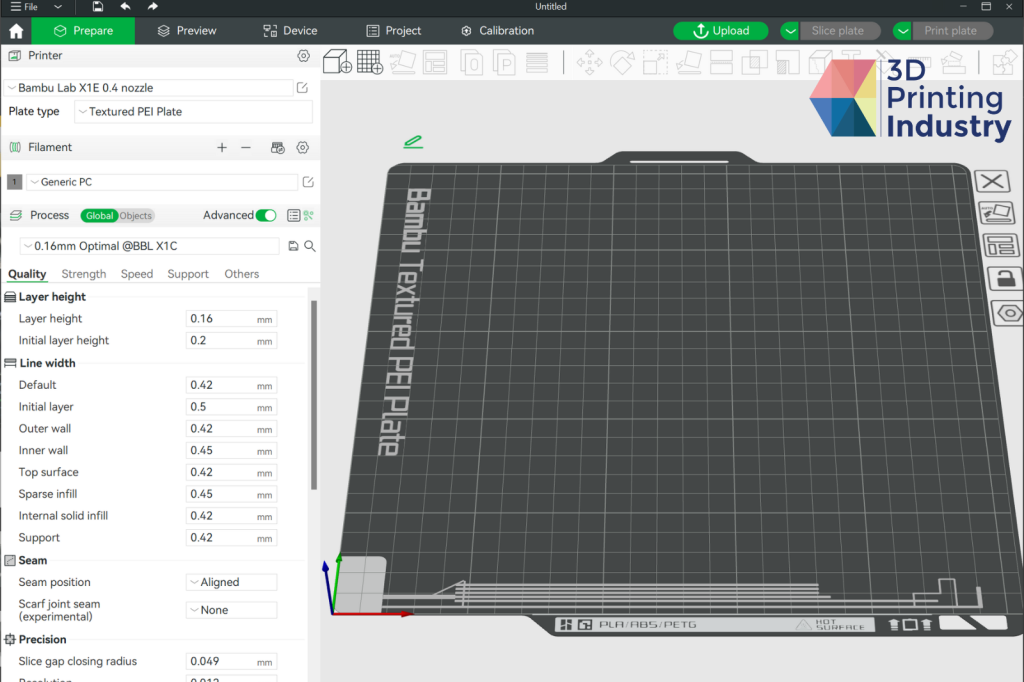Expand the Scarf joint seam dropdown
This screenshot has height=682, width=1024.
[x=231, y=610]
